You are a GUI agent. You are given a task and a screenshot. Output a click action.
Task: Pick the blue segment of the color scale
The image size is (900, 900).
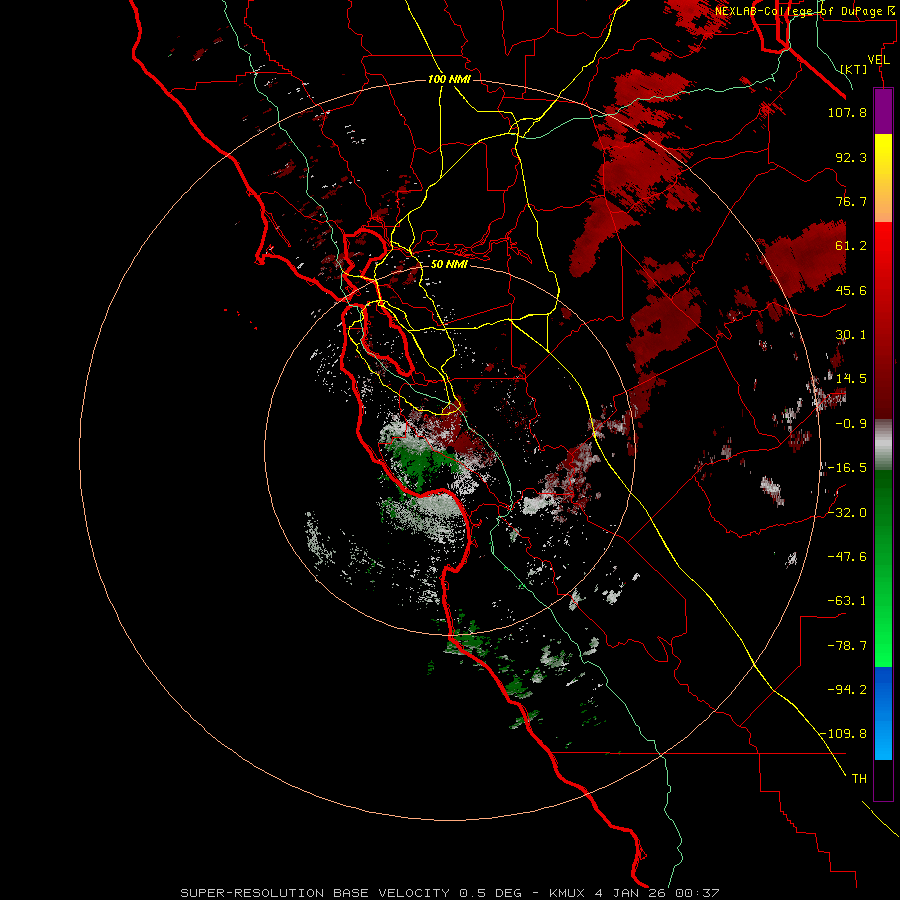[x=883, y=713]
